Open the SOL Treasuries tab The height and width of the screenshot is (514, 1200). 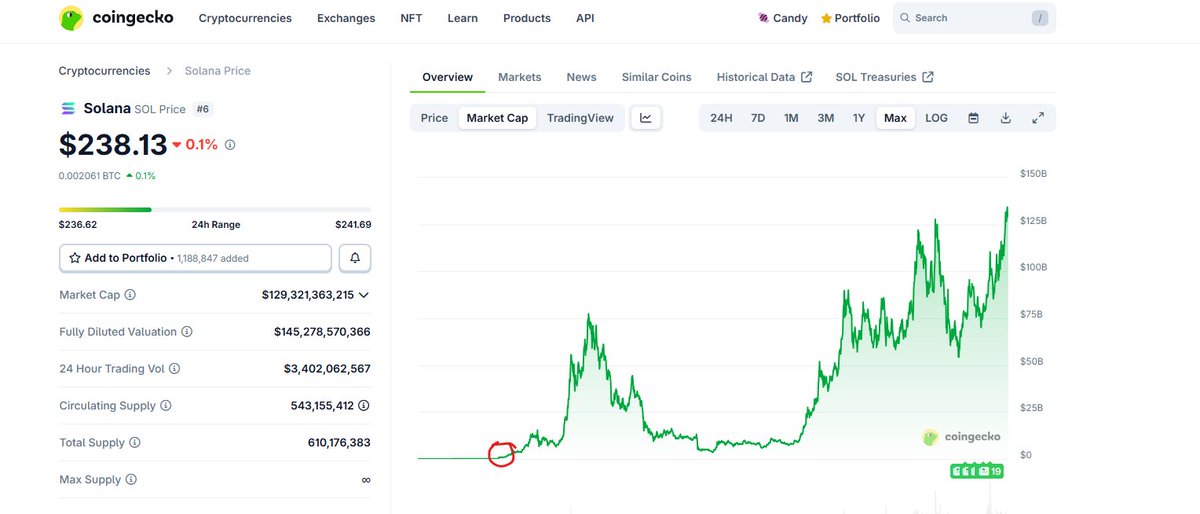[884, 77]
